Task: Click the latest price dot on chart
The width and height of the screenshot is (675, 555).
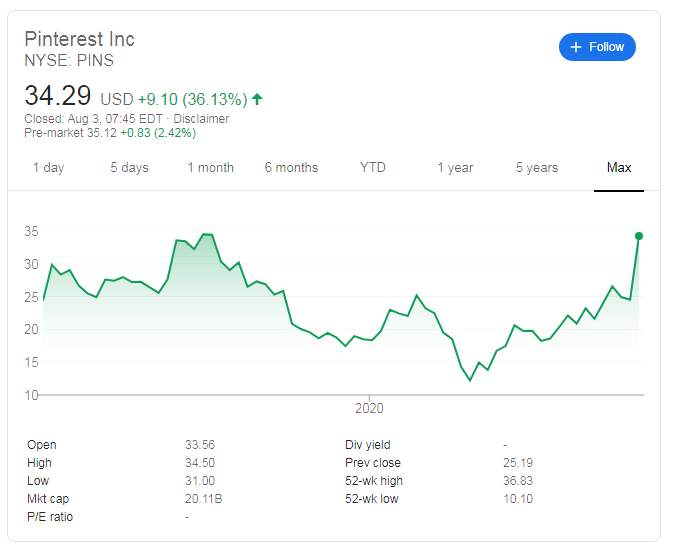Action: [639, 236]
